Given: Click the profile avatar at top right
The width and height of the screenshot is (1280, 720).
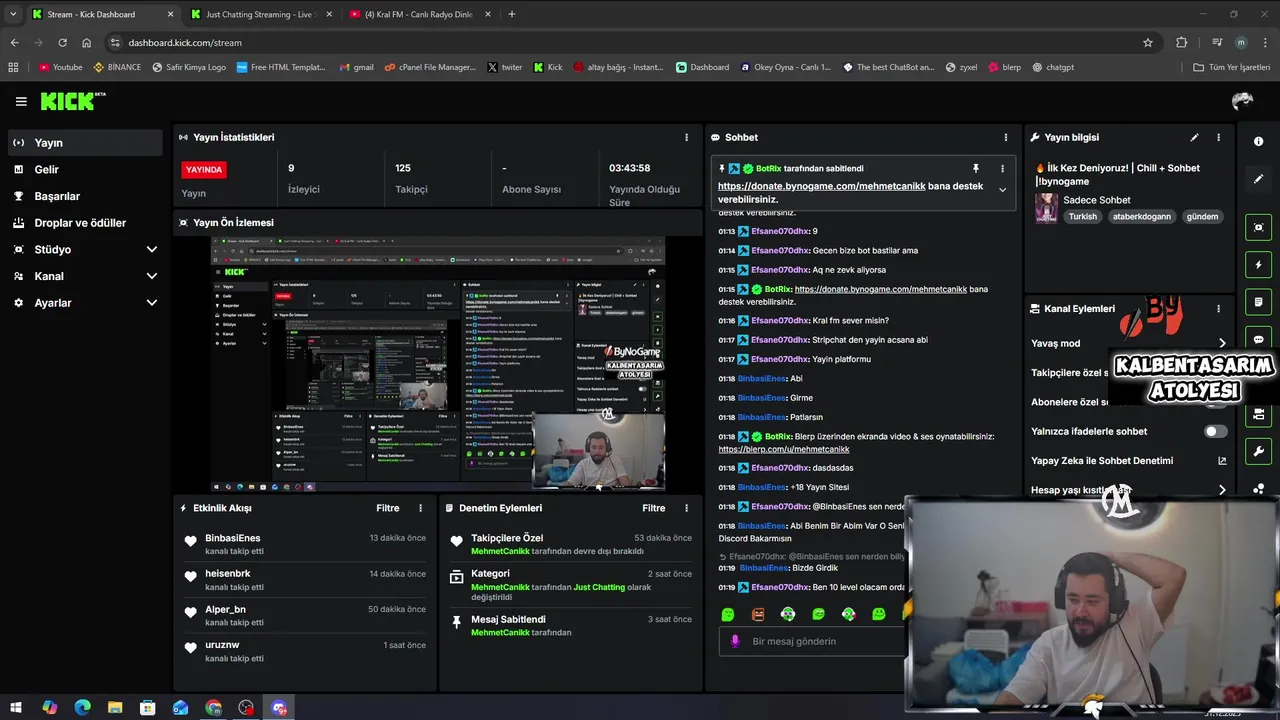Looking at the screenshot, I should click(1242, 101).
